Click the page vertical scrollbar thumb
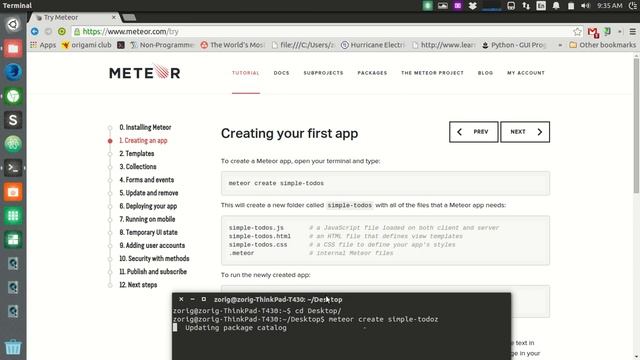 (x=636, y=126)
